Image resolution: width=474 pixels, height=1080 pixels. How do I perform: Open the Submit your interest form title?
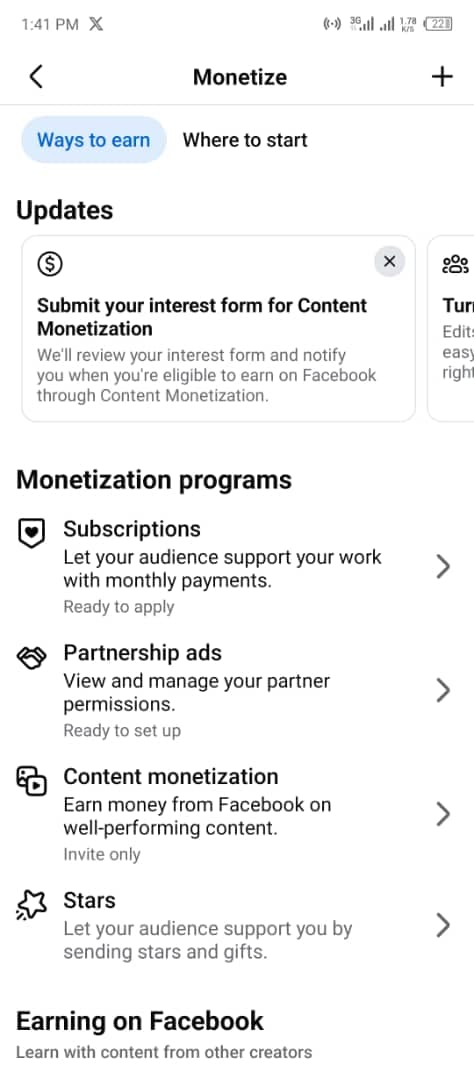click(202, 317)
